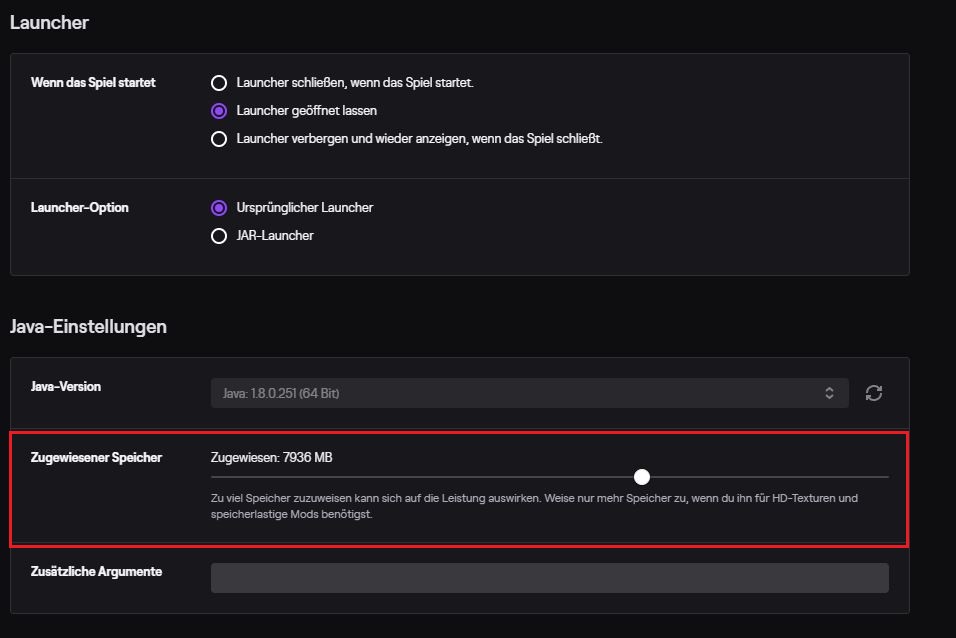Viewport: 956px width, 638px height.
Task: Click the Java version refresh icon
Action: (x=874, y=393)
